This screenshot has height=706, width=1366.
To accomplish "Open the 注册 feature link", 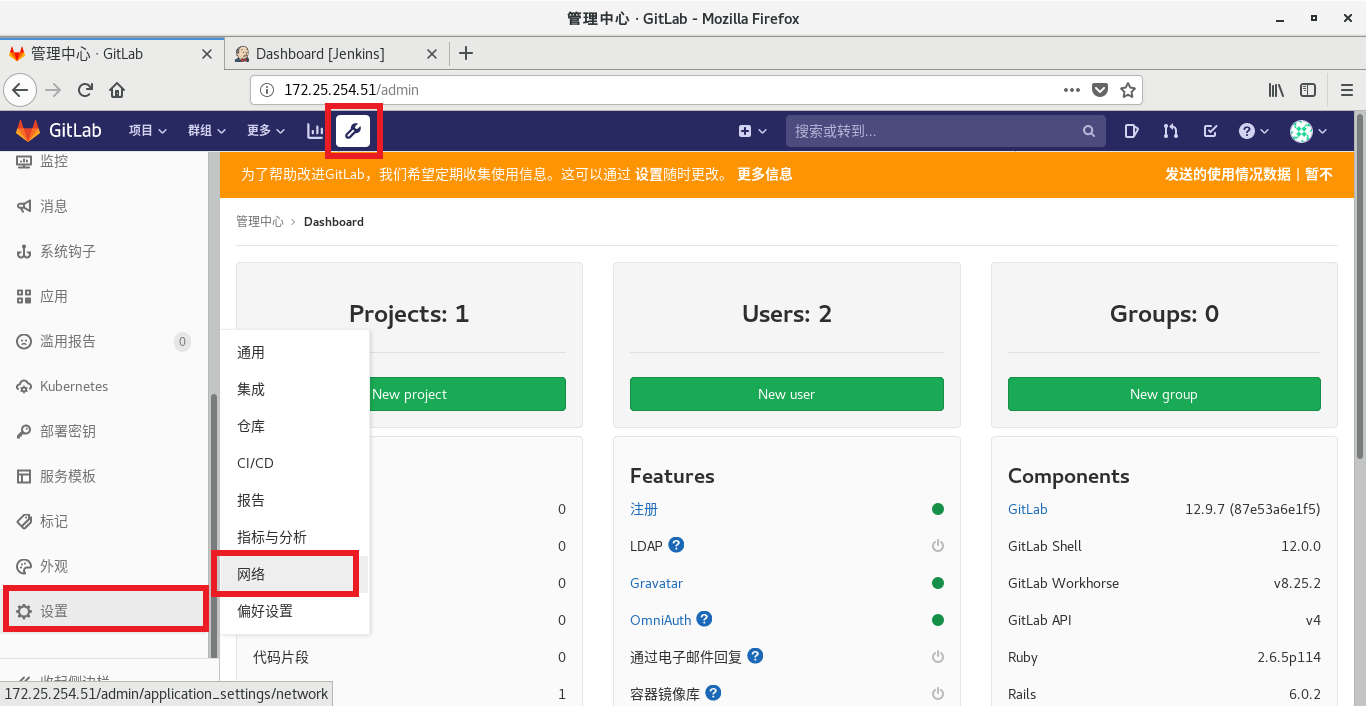I will click(x=644, y=509).
